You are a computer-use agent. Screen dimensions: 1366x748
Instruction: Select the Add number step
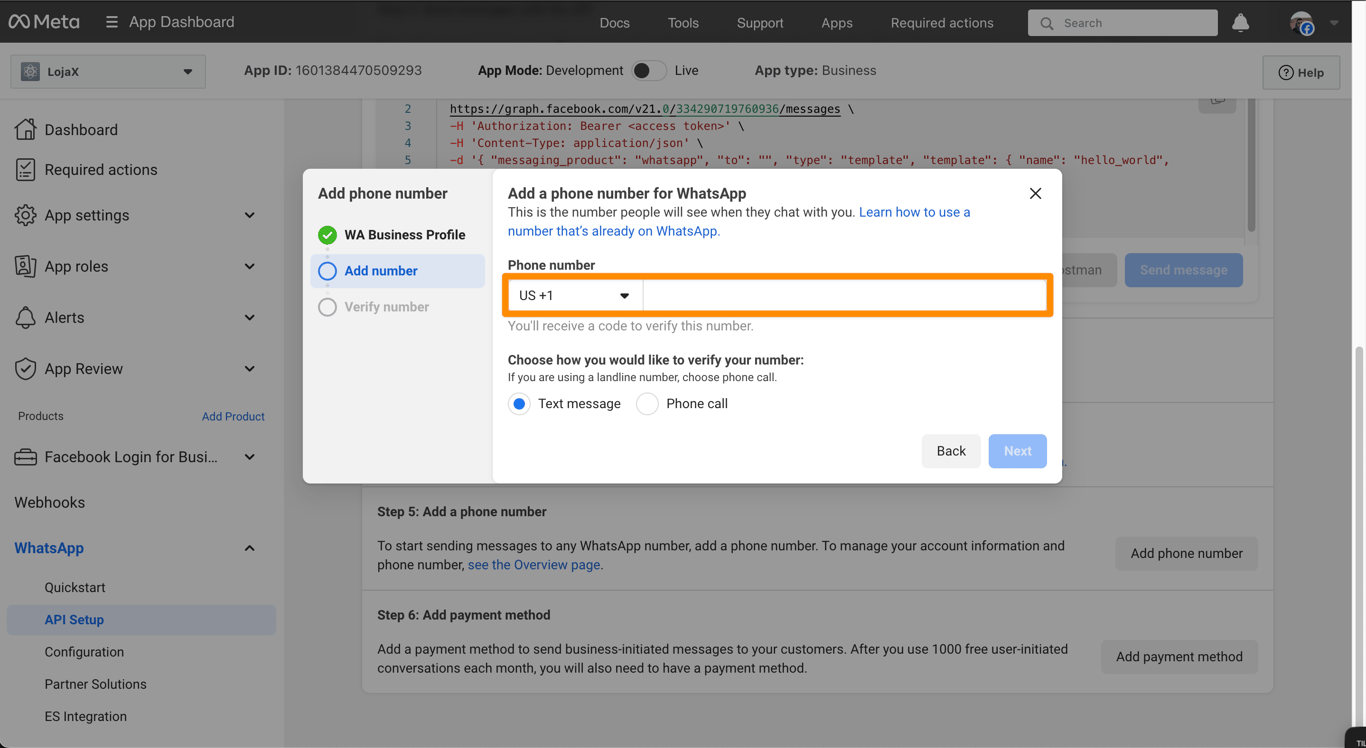pyautogui.click(x=398, y=271)
